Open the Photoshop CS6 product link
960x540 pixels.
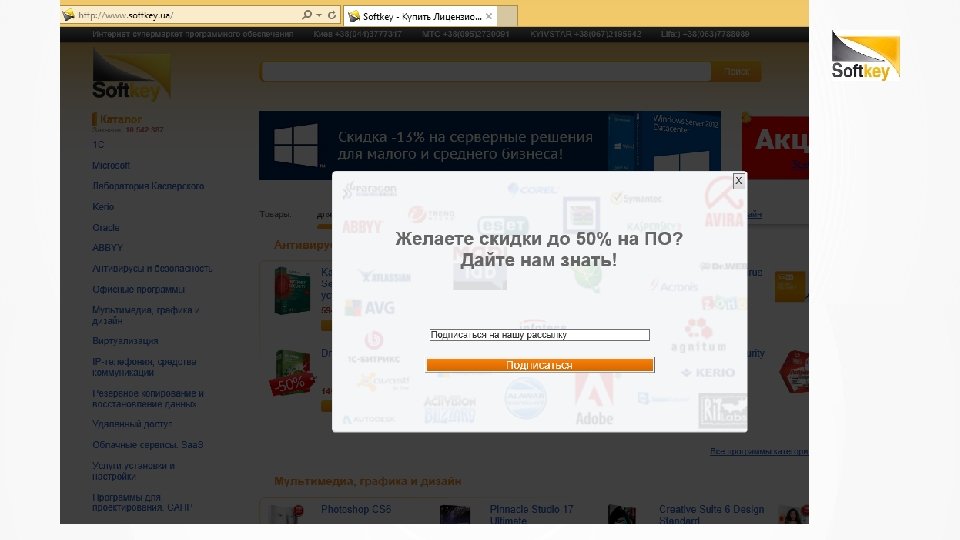coord(356,509)
